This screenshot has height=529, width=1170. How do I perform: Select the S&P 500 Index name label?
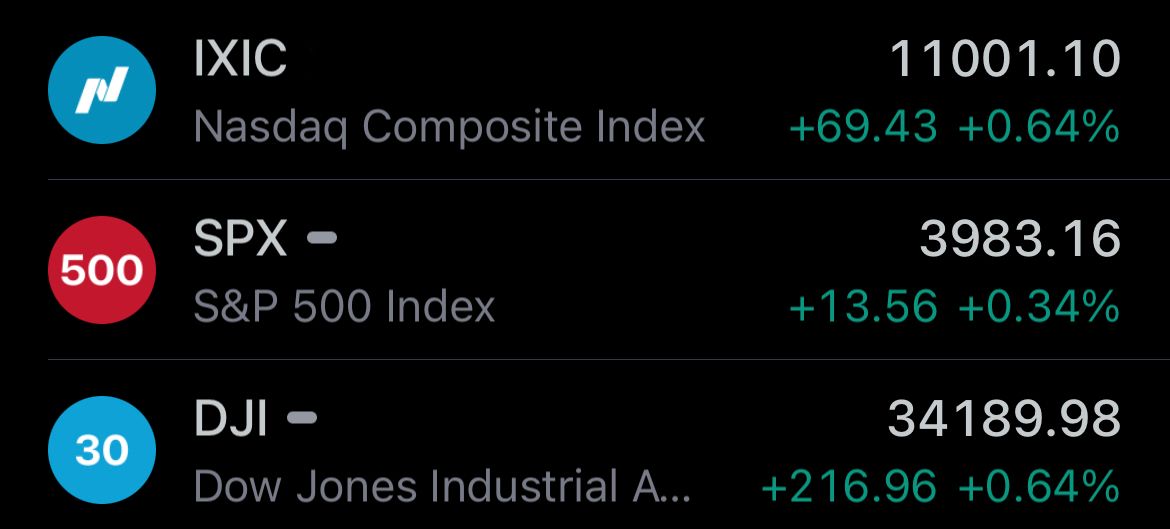coord(345,307)
